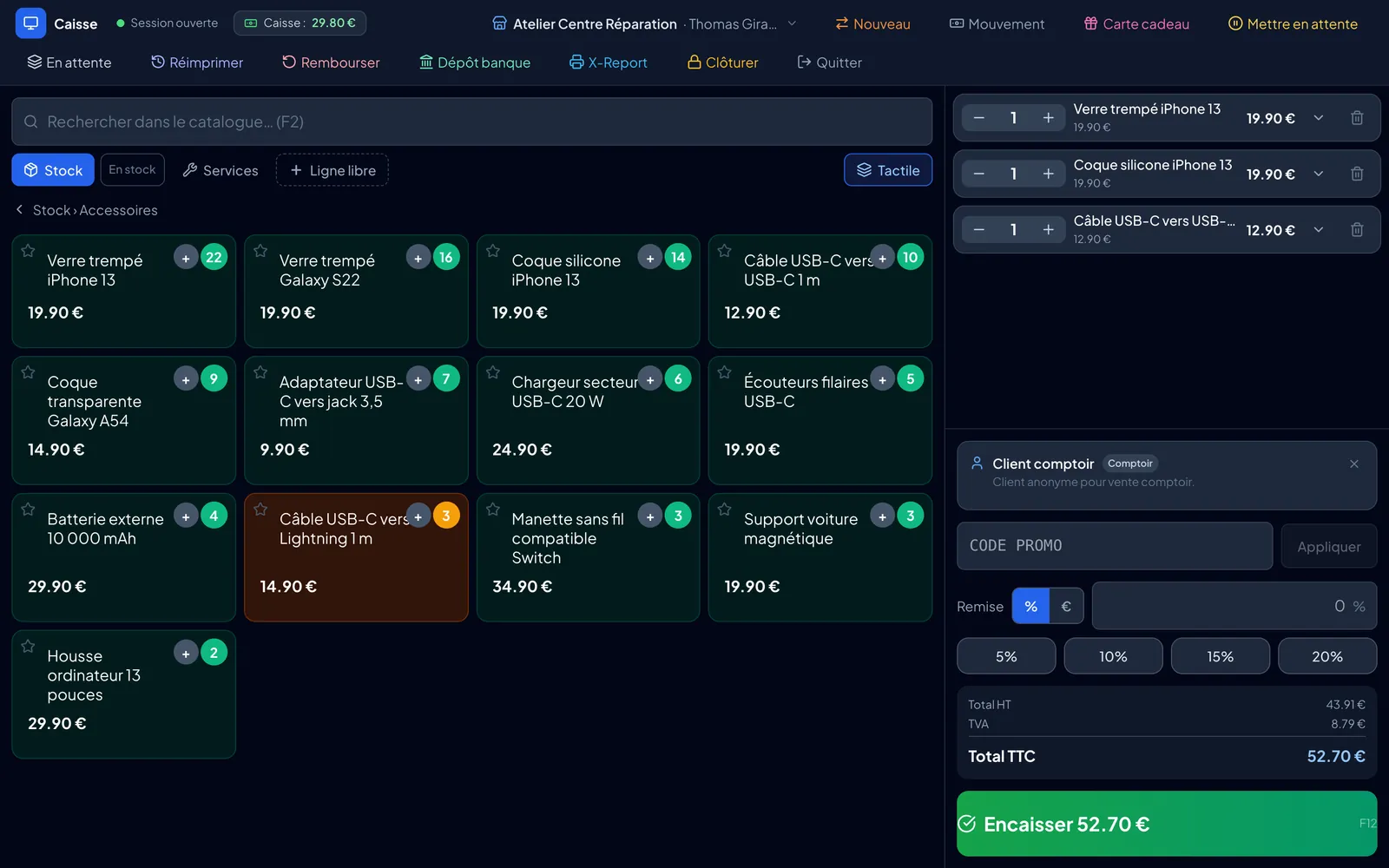Image resolution: width=1389 pixels, height=868 pixels.
Task: Add Housse ordinateur 13 pouces via plus
Action: click(x=186, y=654)
